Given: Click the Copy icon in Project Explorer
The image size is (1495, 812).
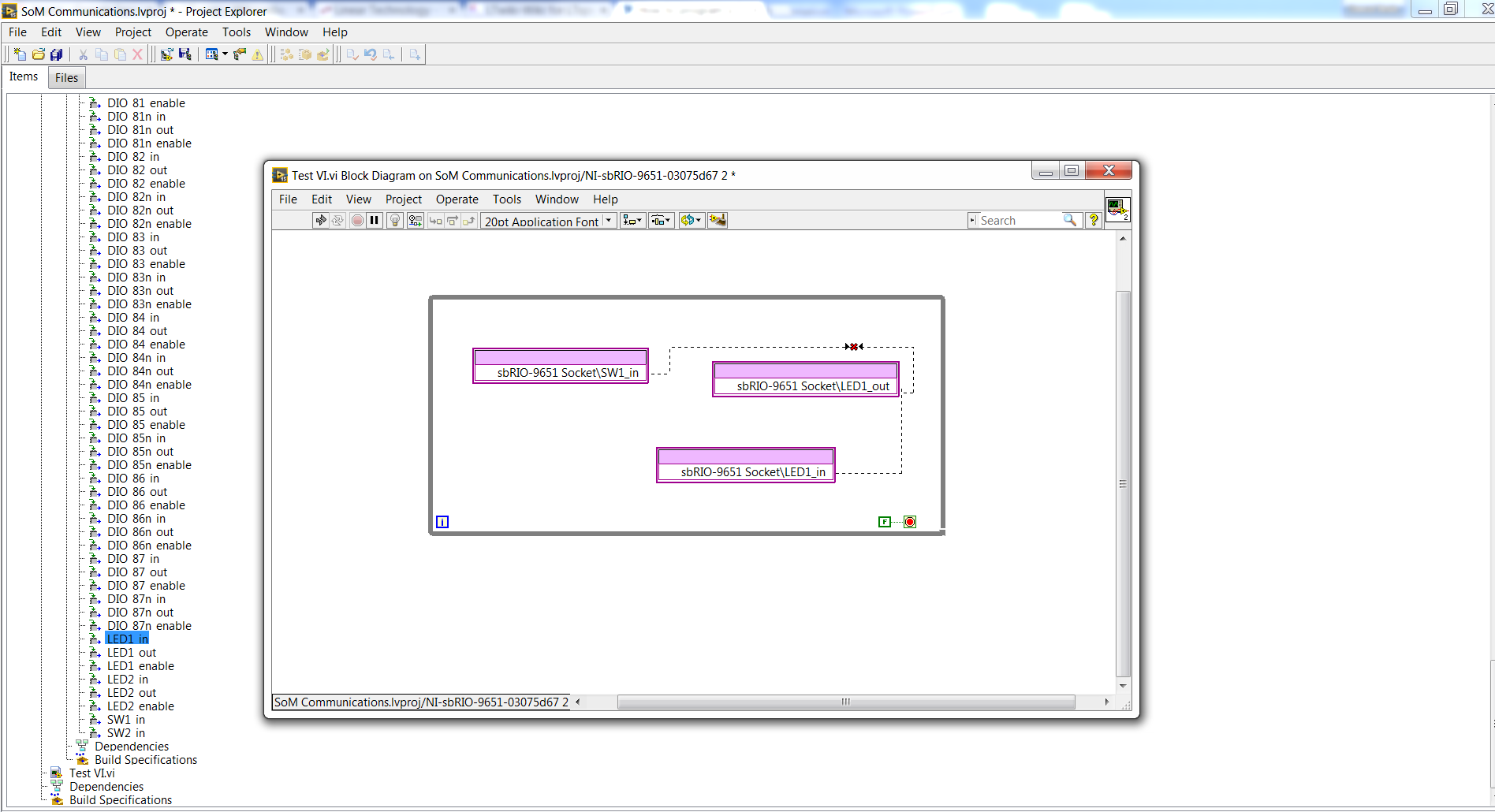Looking at the screenshot, I should [102, 54].
